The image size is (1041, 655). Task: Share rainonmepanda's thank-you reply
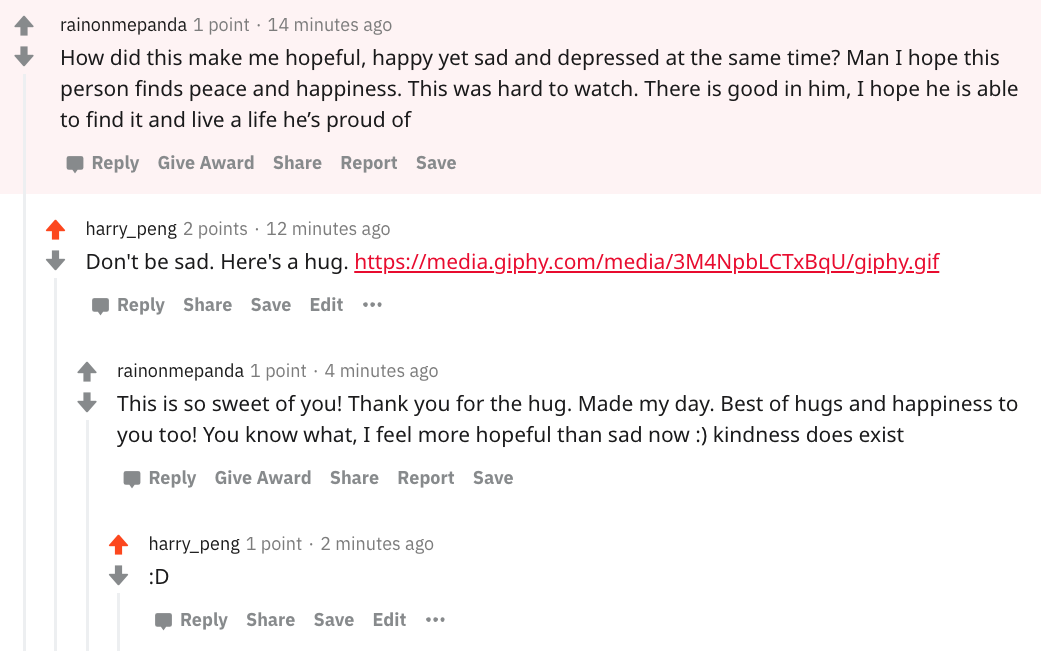pos(354,478)
